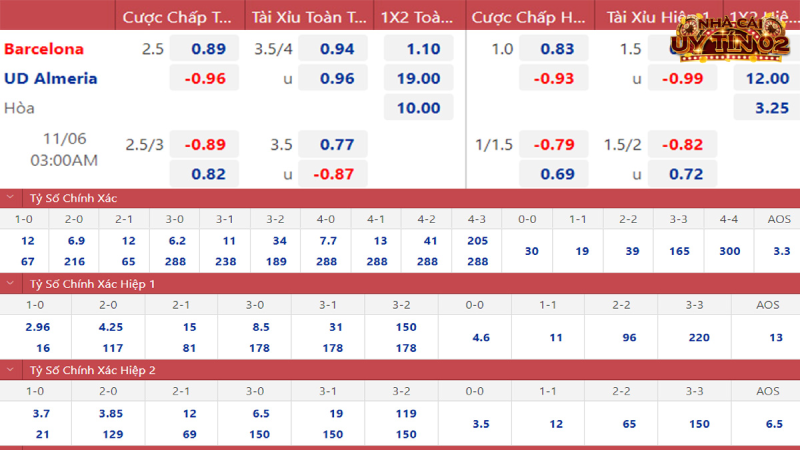The width and height of the screenshot is (800, 450).
Task: Open the Tài Xỉu Toàn T... column tab
Action: (309, 17)
